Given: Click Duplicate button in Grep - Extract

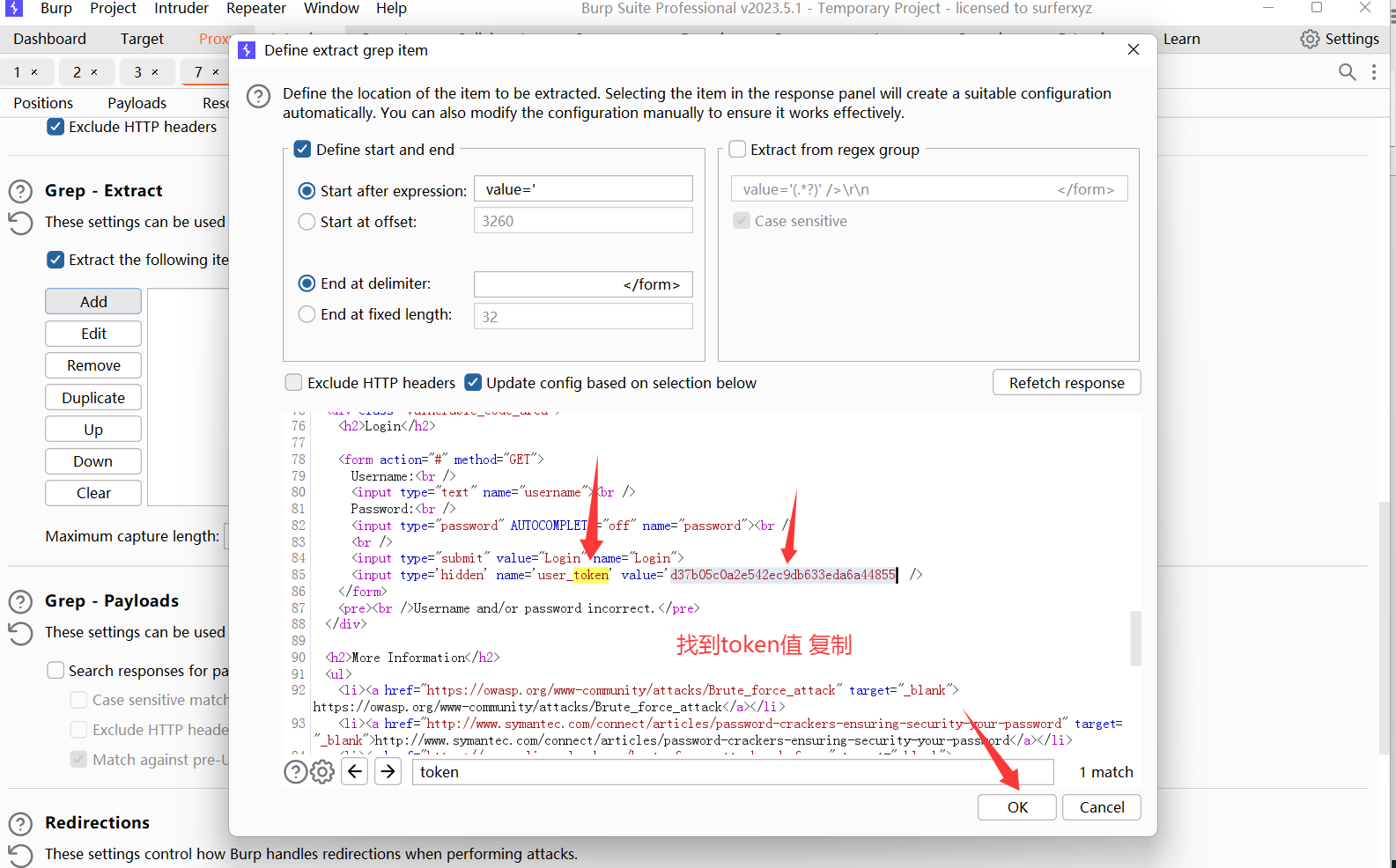Looking at the screenshot, I should click(x=93, y=397).
